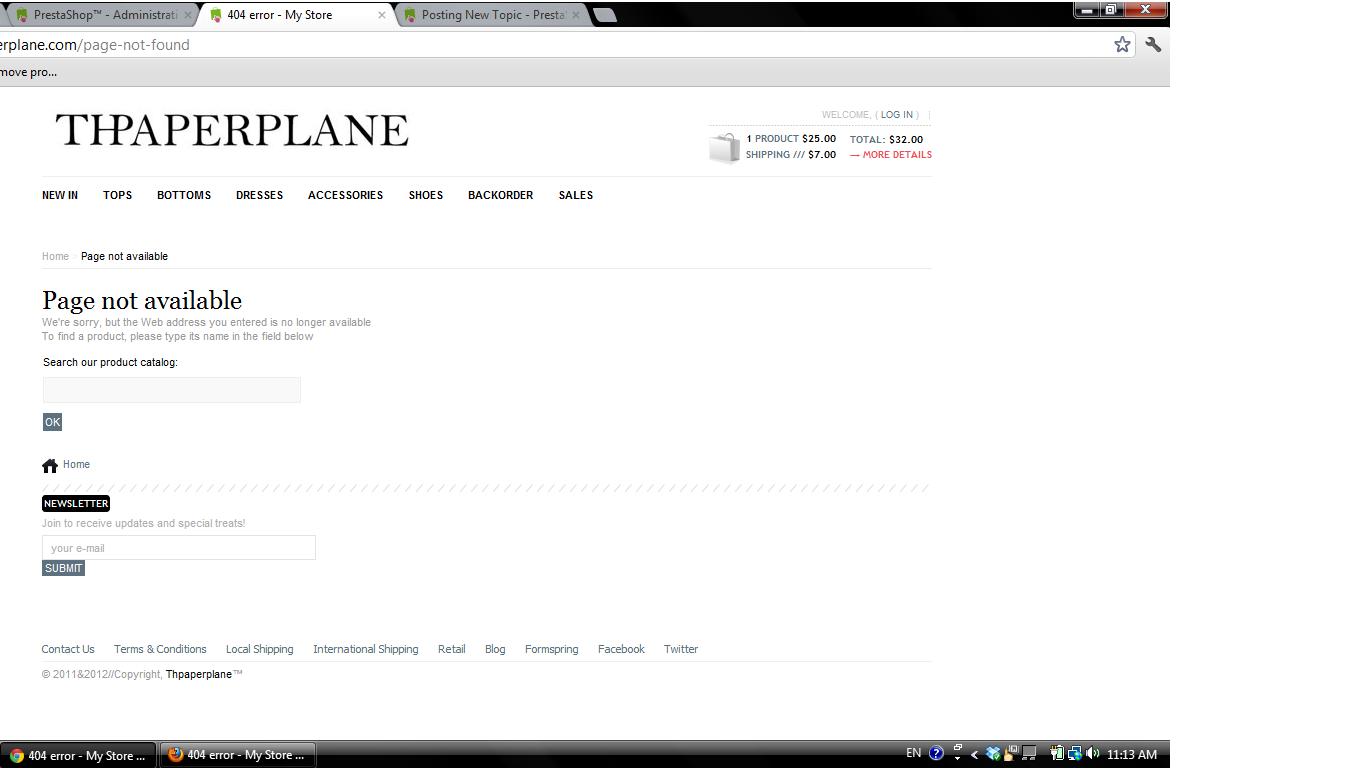The width and height of the screenshot is (1366, 768).
Task: Open the Chrome wrench settings menu
Action: pyautogui.click(x=1153, y=44)
